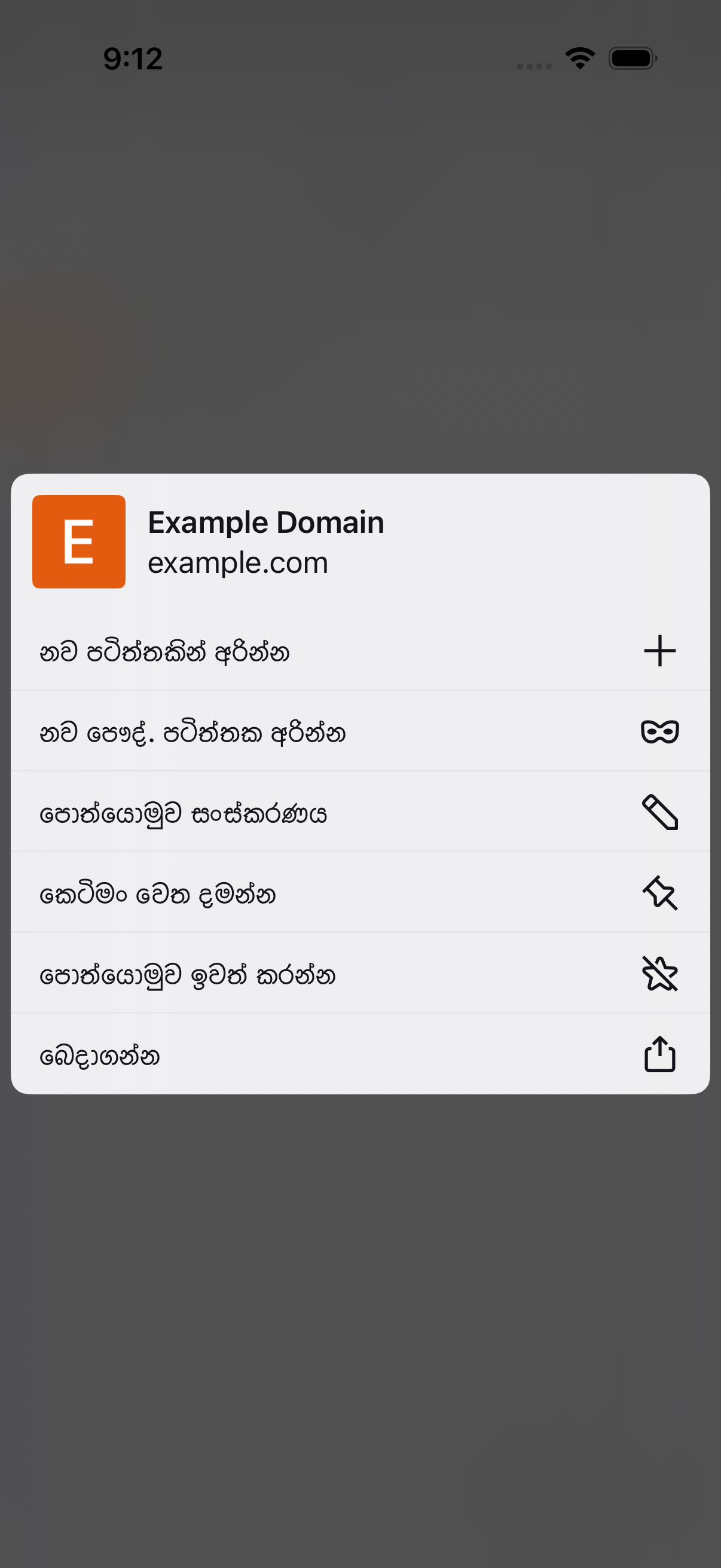This screenshot has width=721, height=1568.
Task: Tap the battery indicator in status bar
Action: coord(633,59)
